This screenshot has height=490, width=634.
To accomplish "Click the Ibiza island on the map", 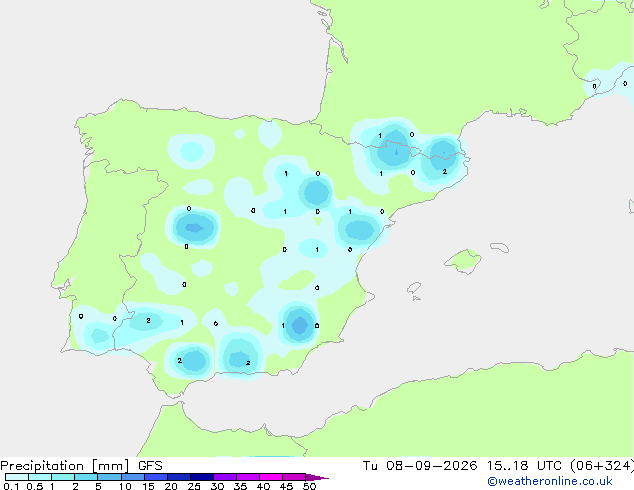I will click(x=414, y=288).
